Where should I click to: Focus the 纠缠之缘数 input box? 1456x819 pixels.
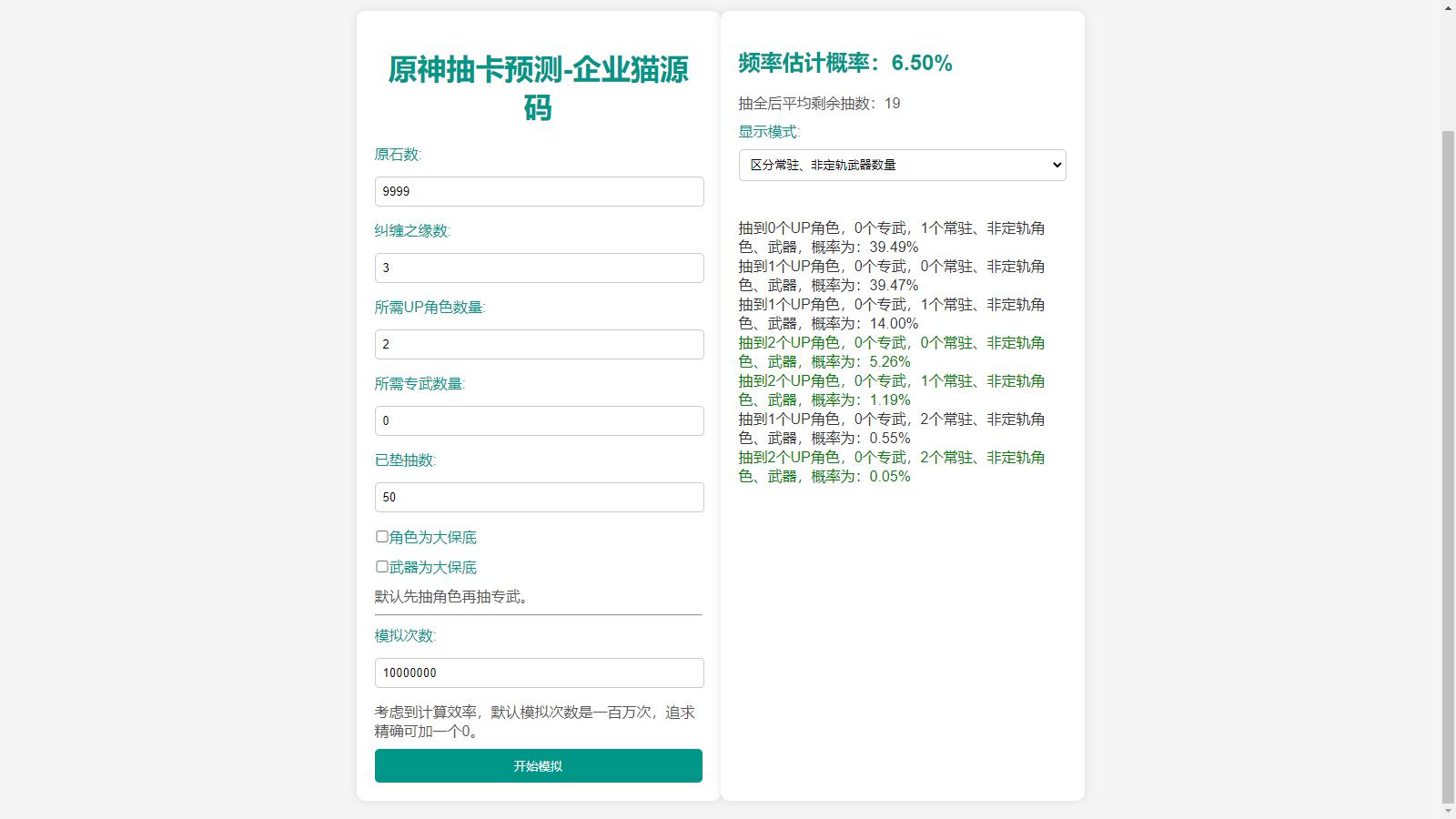pos(539,268)
